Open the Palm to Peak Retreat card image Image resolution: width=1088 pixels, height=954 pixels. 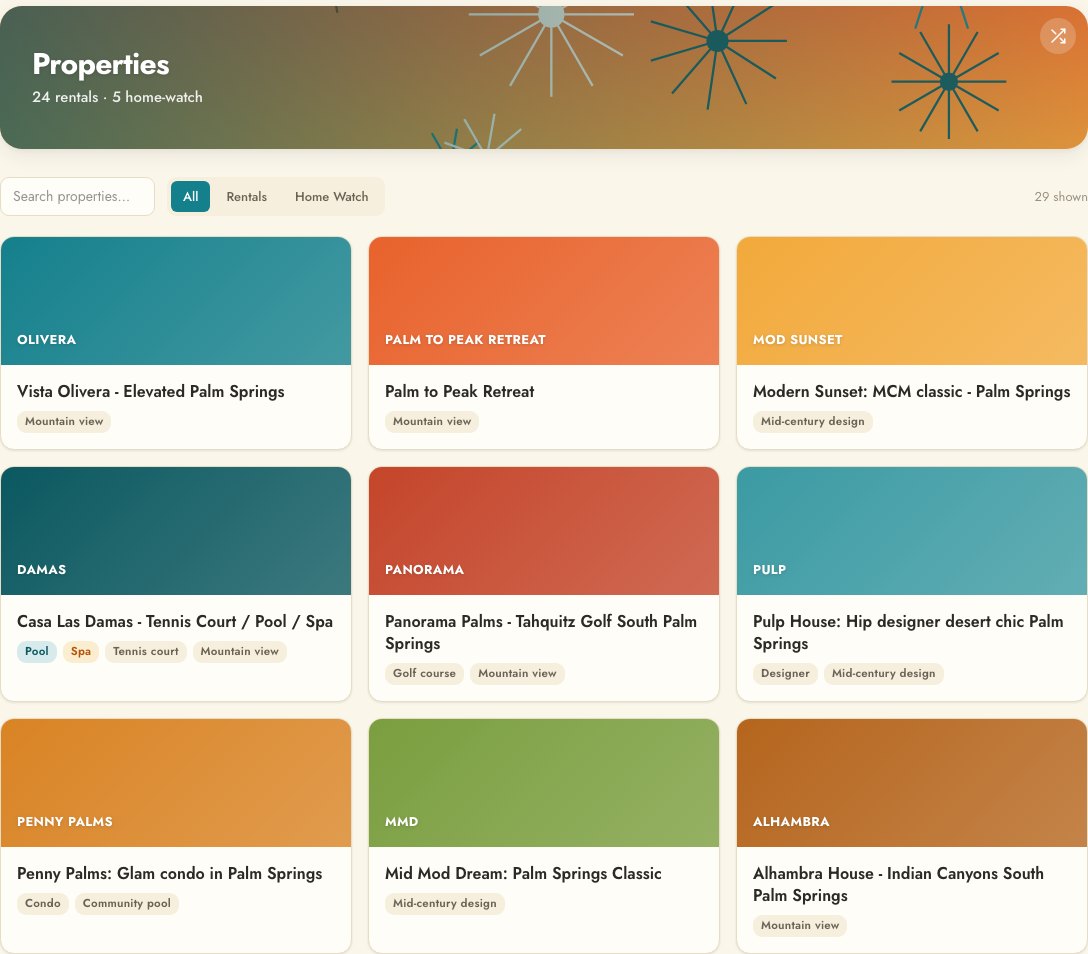[x=544, y=301]
